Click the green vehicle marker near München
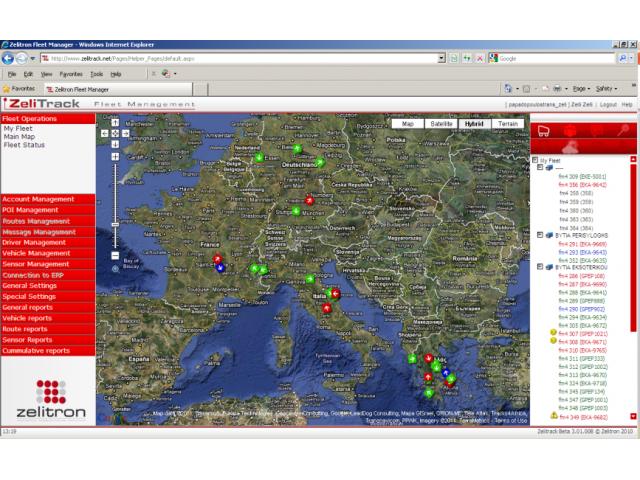 296,211
